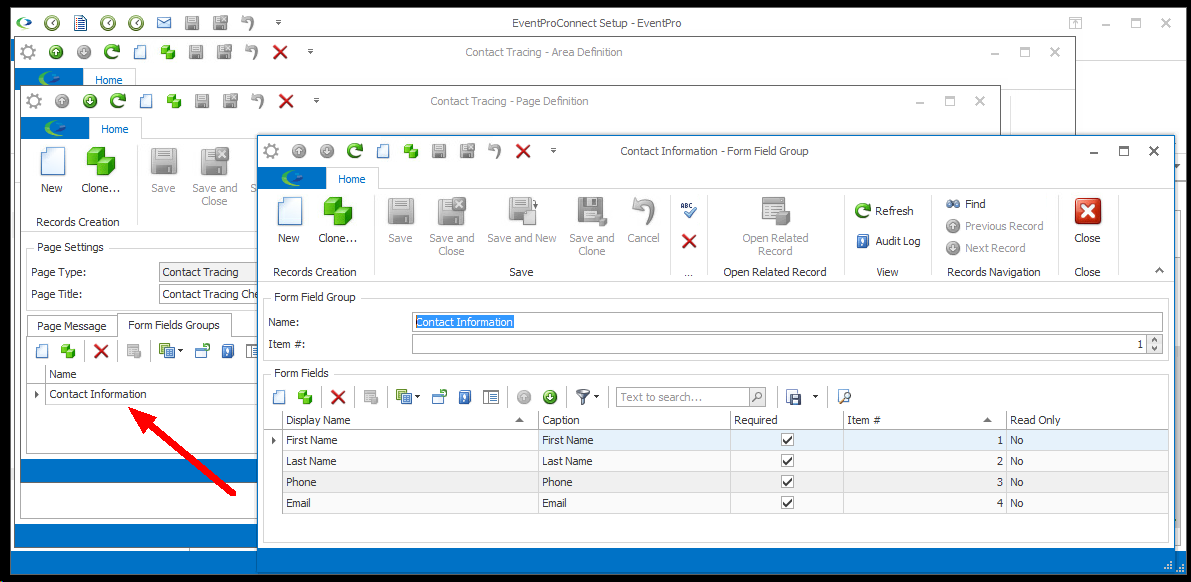Collapse the Form Field Group ribbon chevron
The image size is (1191, 582).
[1158, 270]
